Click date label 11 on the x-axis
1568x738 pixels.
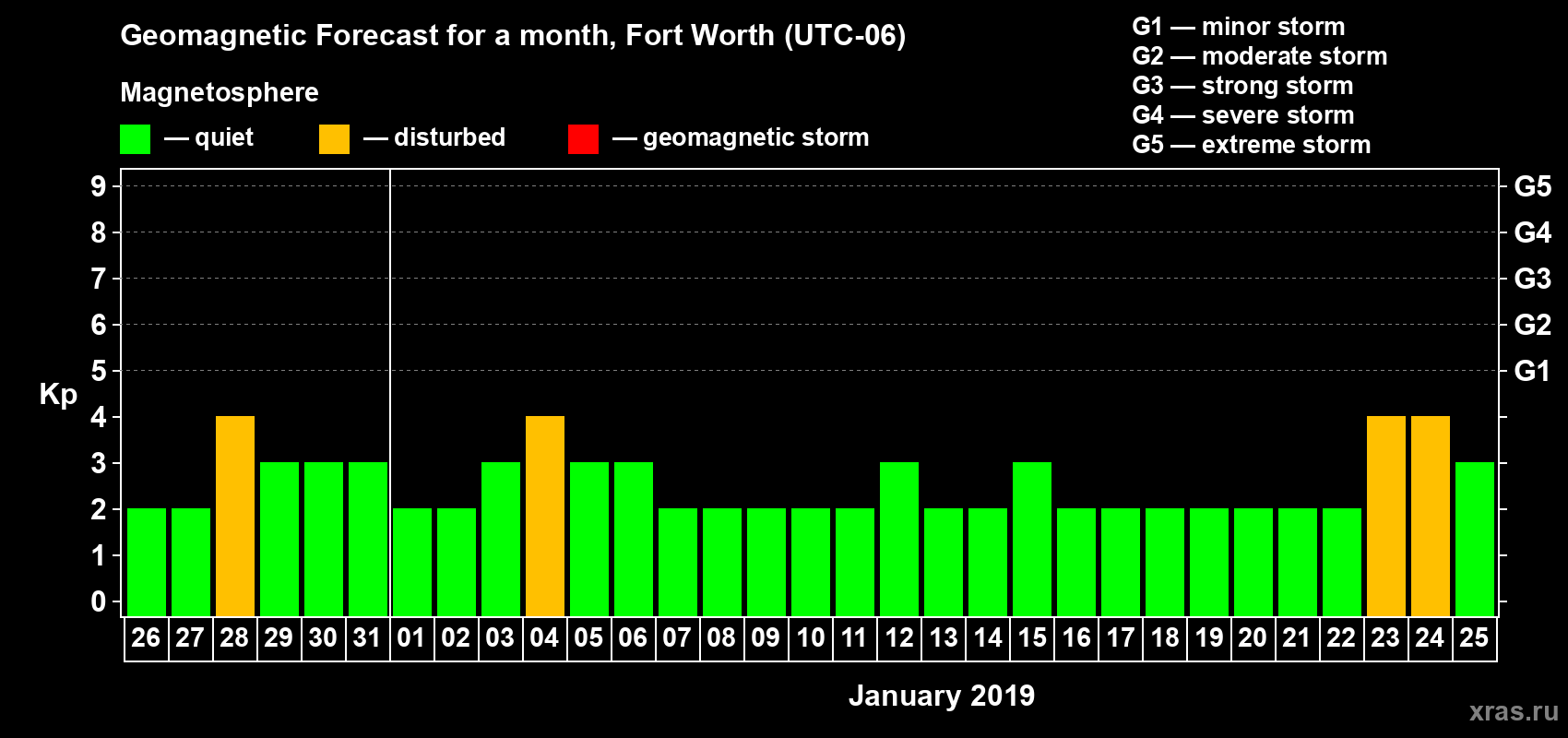(854, 638)
